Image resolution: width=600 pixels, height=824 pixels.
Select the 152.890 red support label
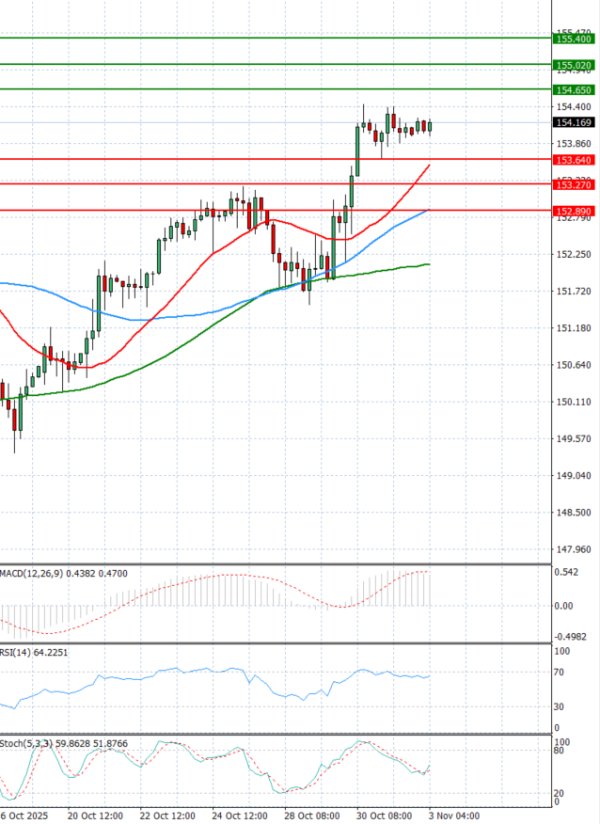coord(573,211)
